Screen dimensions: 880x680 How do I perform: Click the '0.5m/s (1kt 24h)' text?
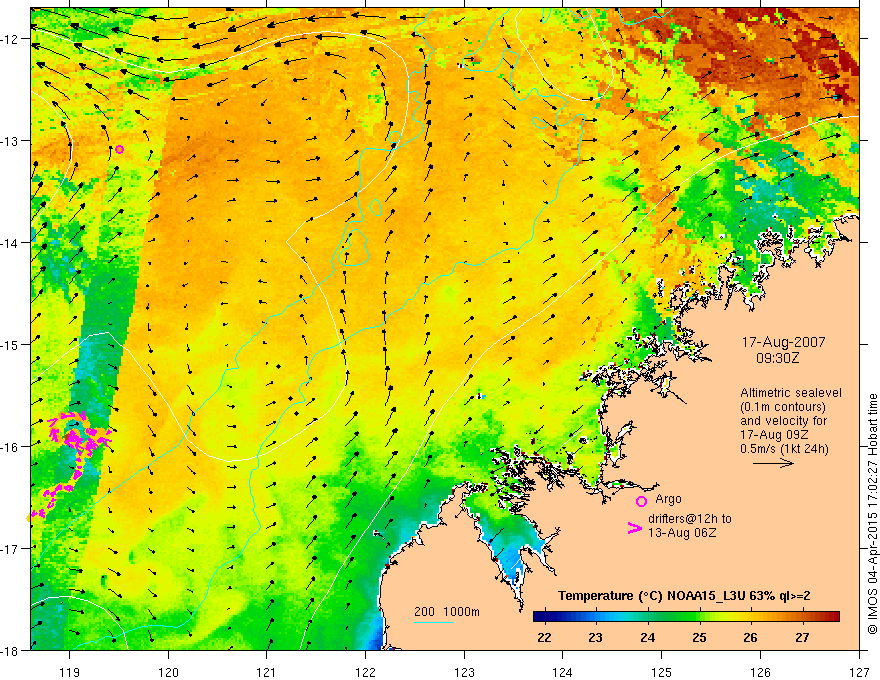(x=784, y=449)
